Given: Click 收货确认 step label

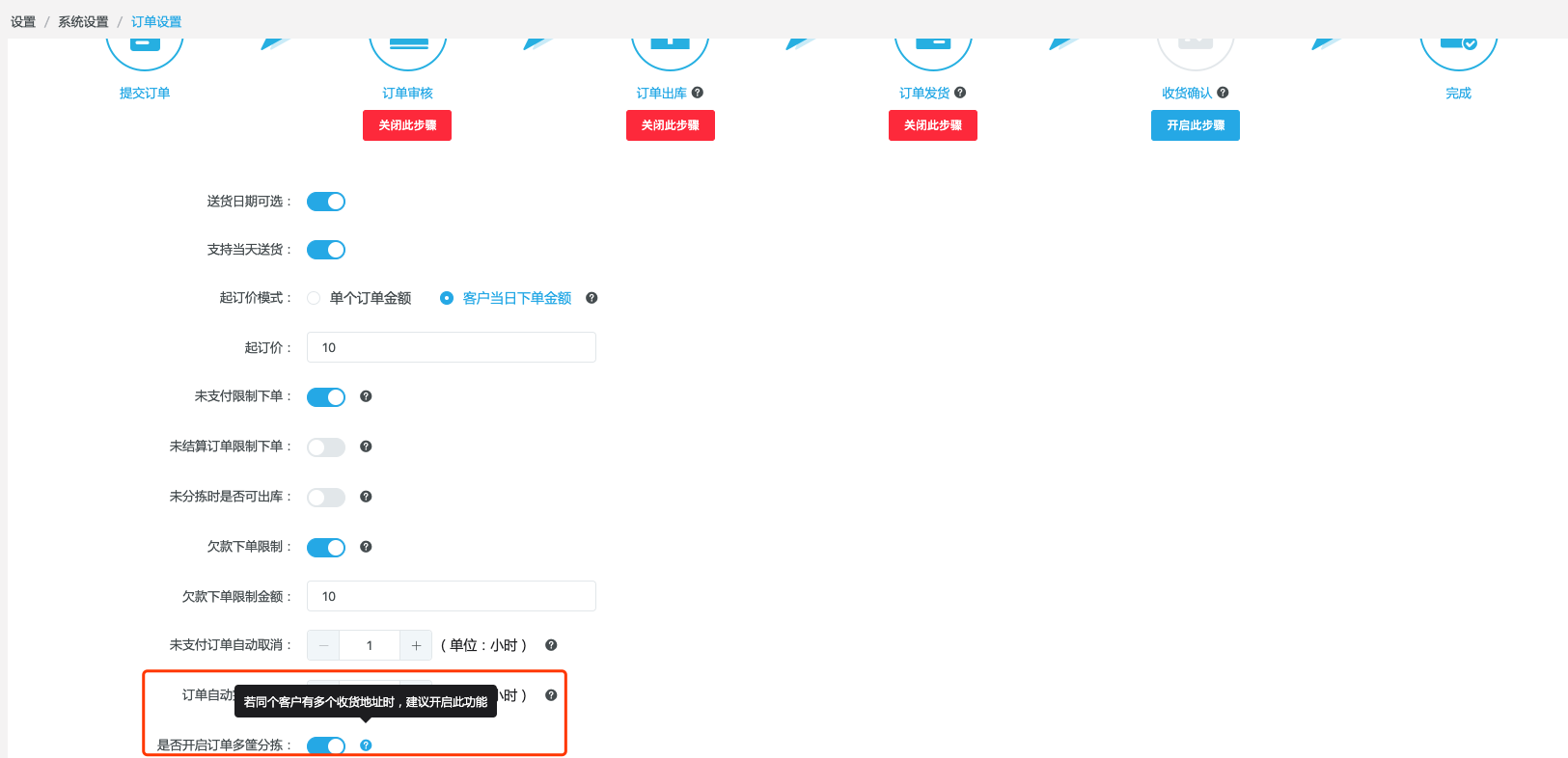Looking at the screenshot, I should click(1187, 93).
